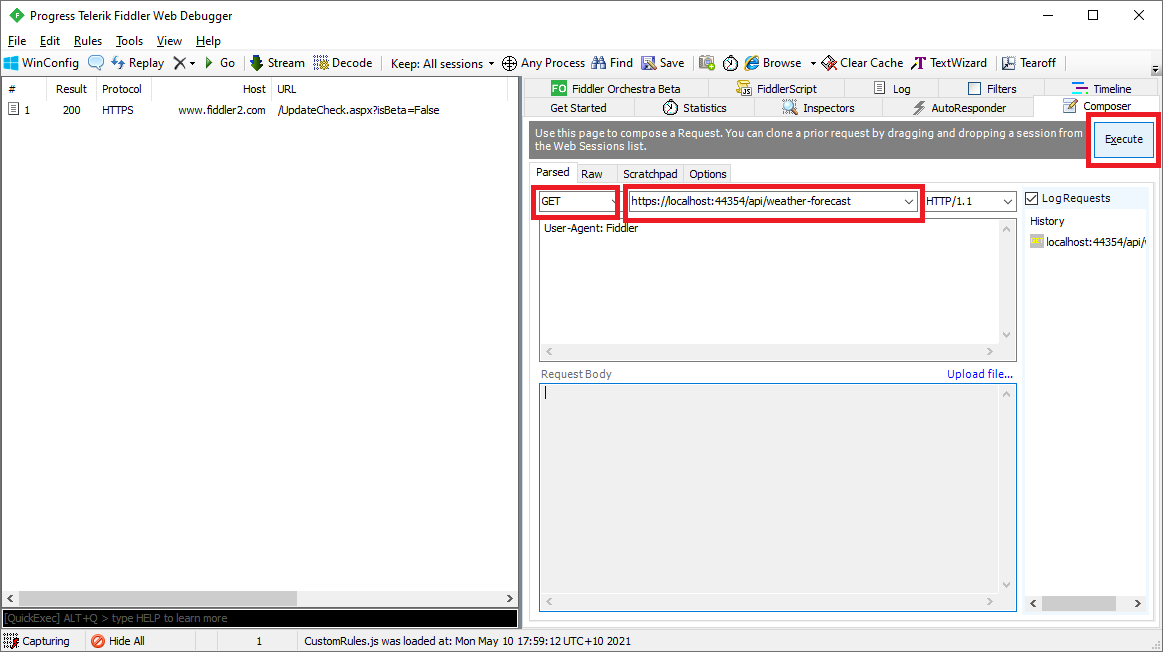The height and width of the screenshot is (652, 1163).
Task: Switch to the Timeline tab
Action: (x=1102, y=88)
